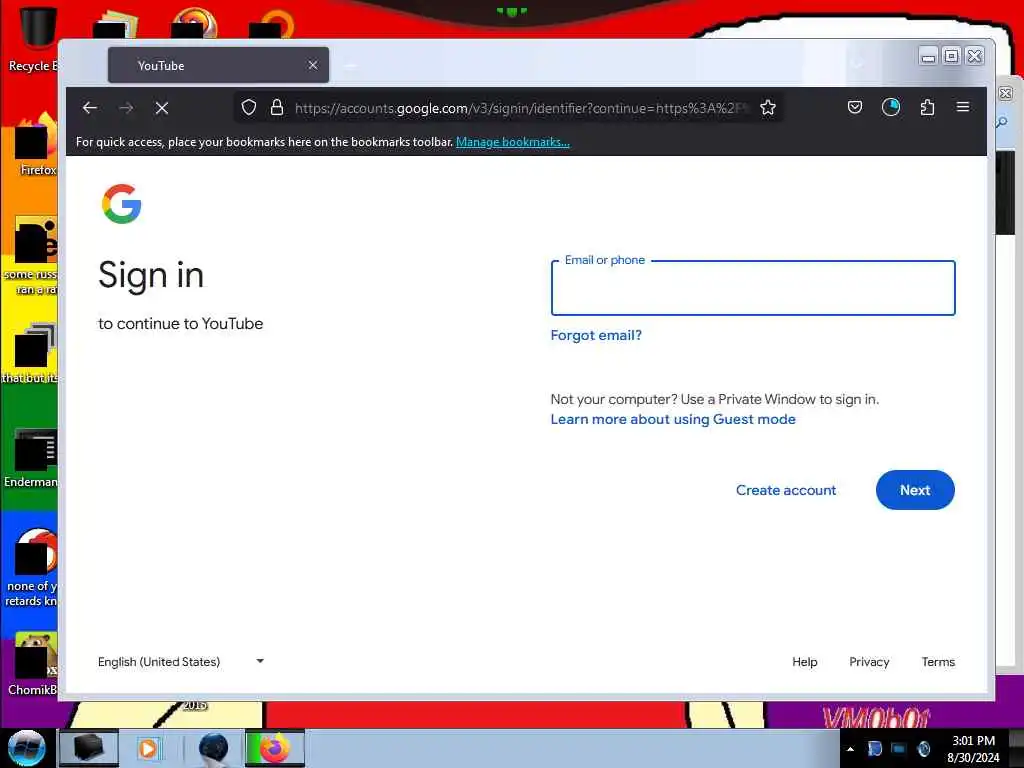Screen dimensions: 1024x768
Task: Switch to the Firefox taskbar button
Action: pyautogui.click(x=275, y=748)
